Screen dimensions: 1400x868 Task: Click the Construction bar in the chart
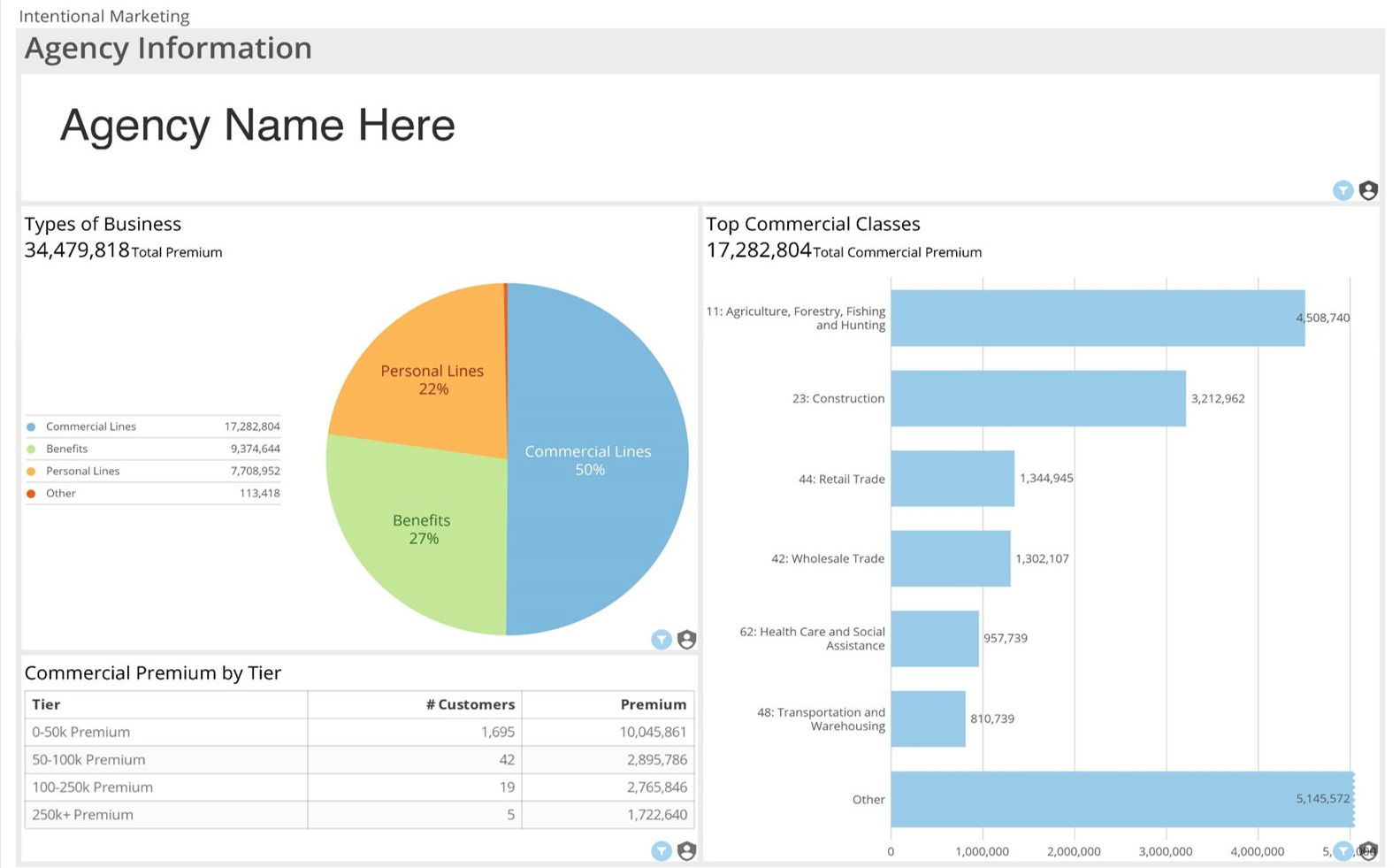[1037, 398]
